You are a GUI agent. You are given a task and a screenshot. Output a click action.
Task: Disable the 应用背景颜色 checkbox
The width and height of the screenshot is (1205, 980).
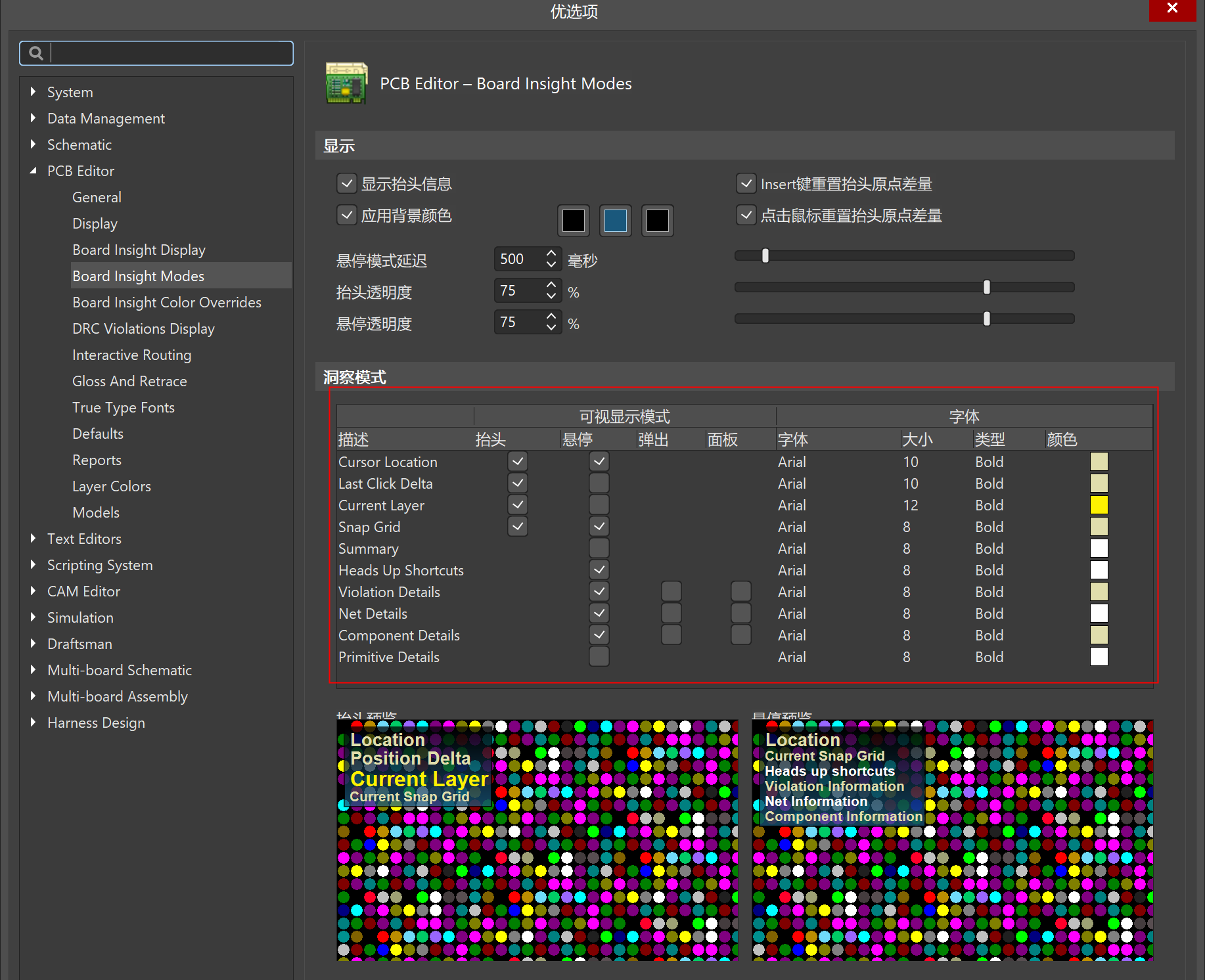[347, 215]
